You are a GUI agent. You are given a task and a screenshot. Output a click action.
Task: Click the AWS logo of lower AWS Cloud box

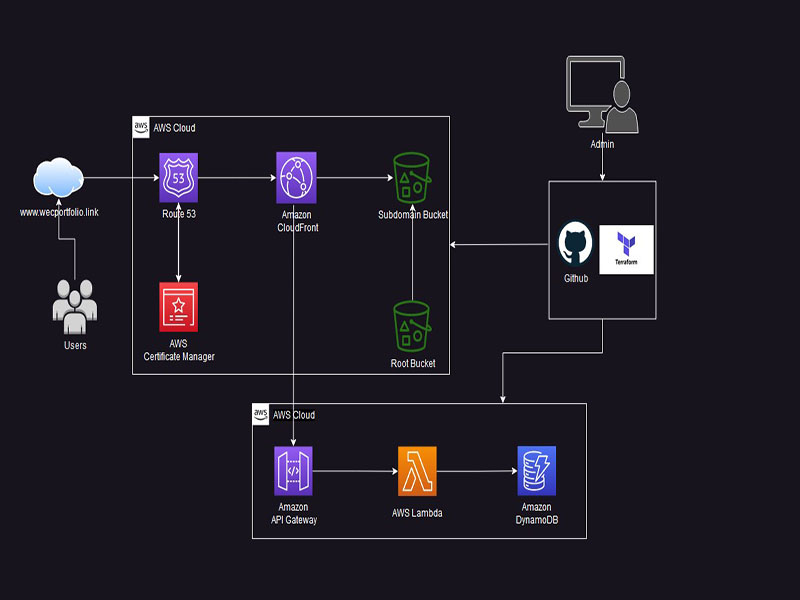coord(261,414)
